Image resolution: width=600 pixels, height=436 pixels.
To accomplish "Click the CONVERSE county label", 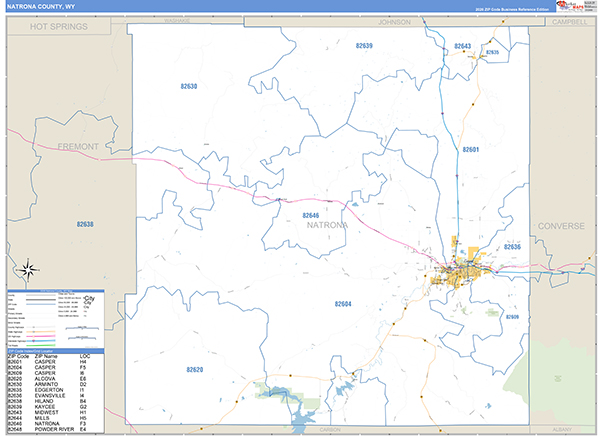I will pos(560,226).
